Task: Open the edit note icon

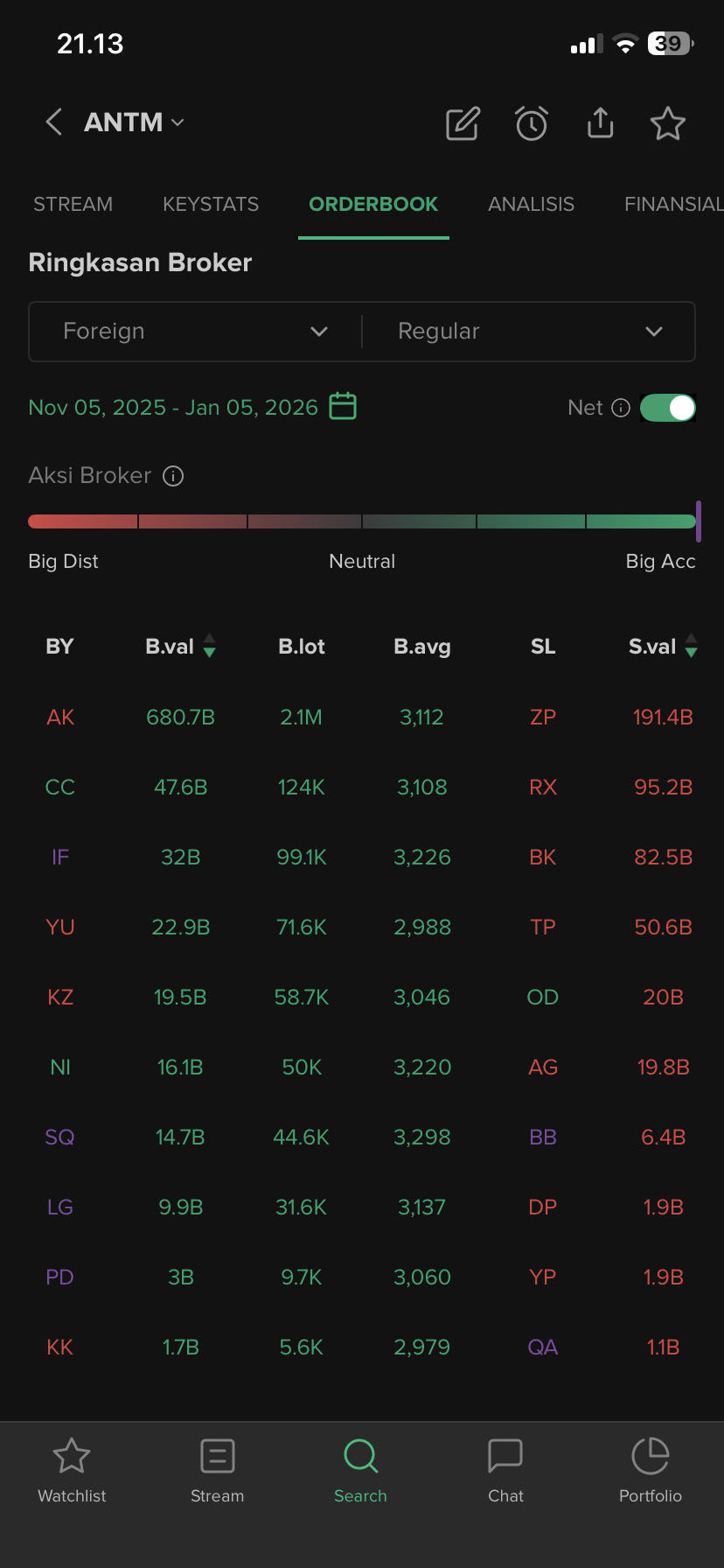Action: (463, 123)
